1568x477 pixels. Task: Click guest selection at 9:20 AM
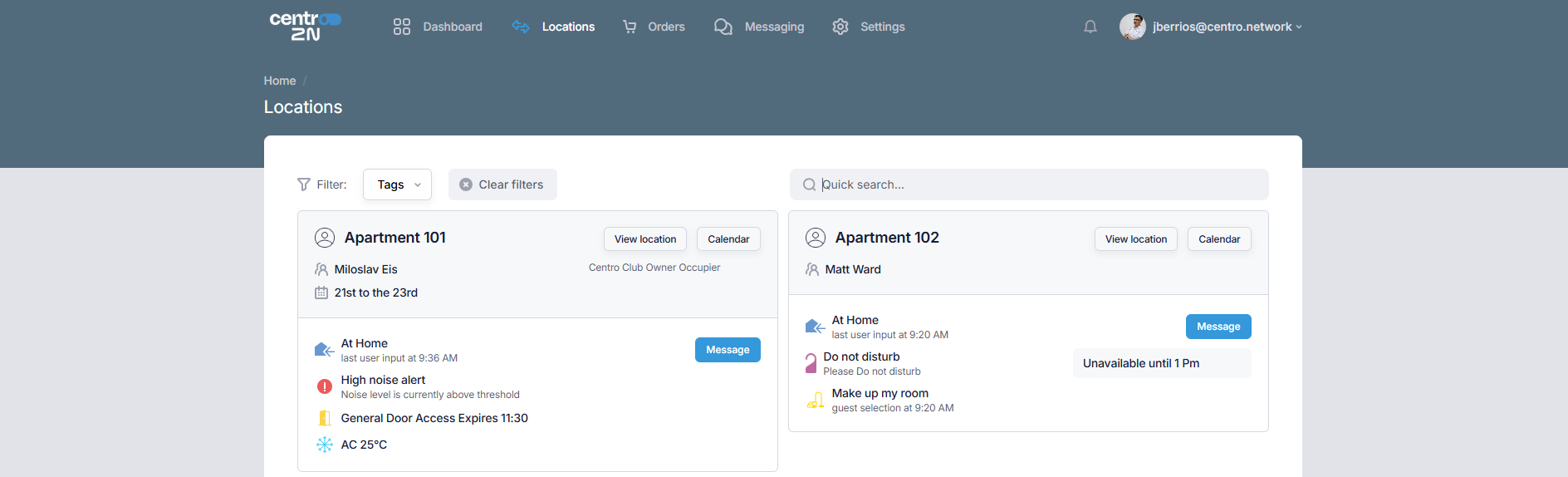(x=893, y=408)
